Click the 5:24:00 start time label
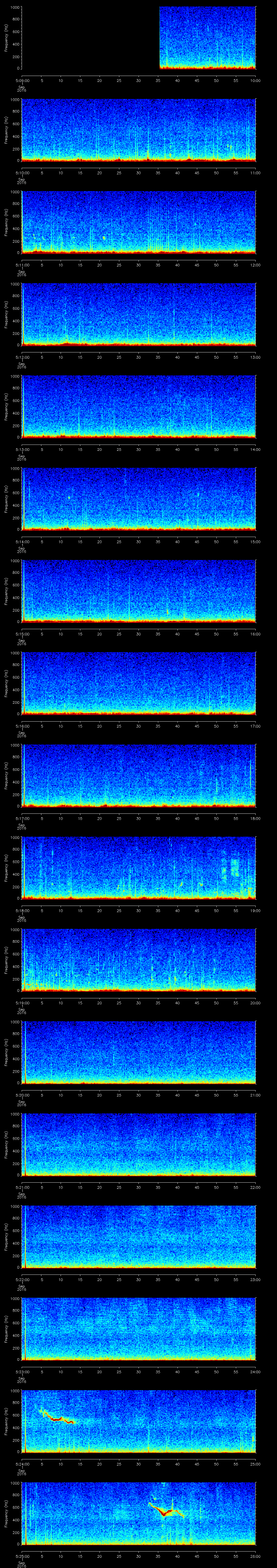Viewport: 277px width, 1568px height. 22,1464
